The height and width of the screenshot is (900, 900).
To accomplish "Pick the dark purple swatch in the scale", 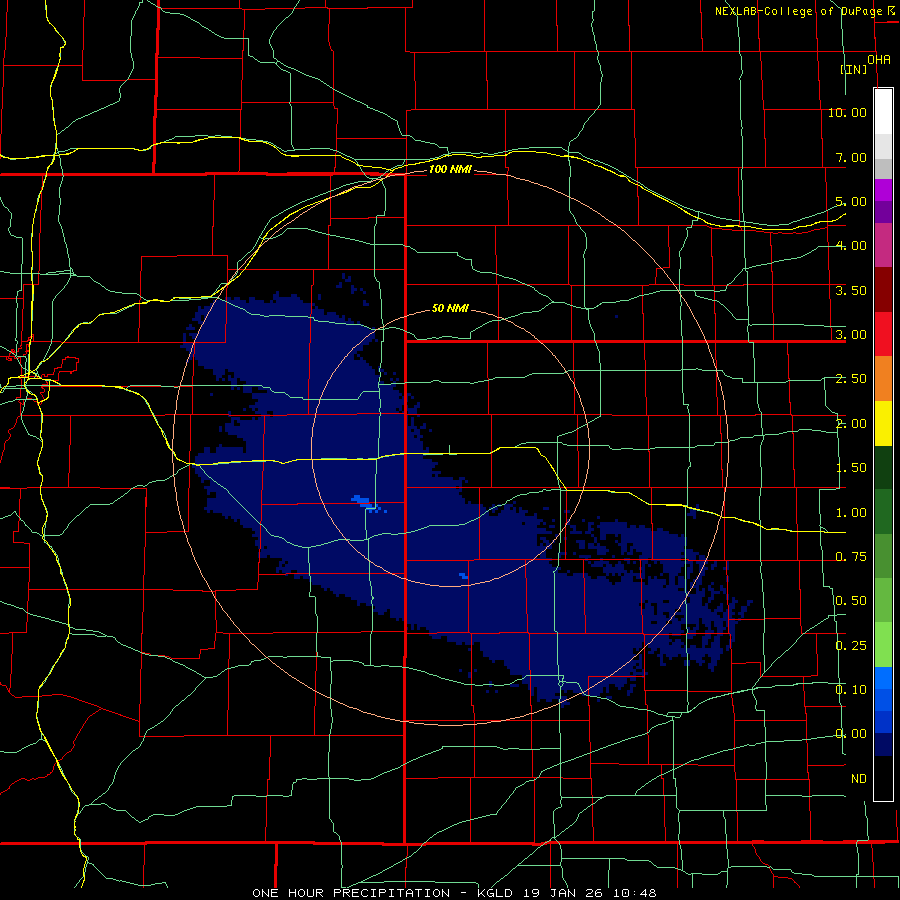I will [x=883, y=212].
